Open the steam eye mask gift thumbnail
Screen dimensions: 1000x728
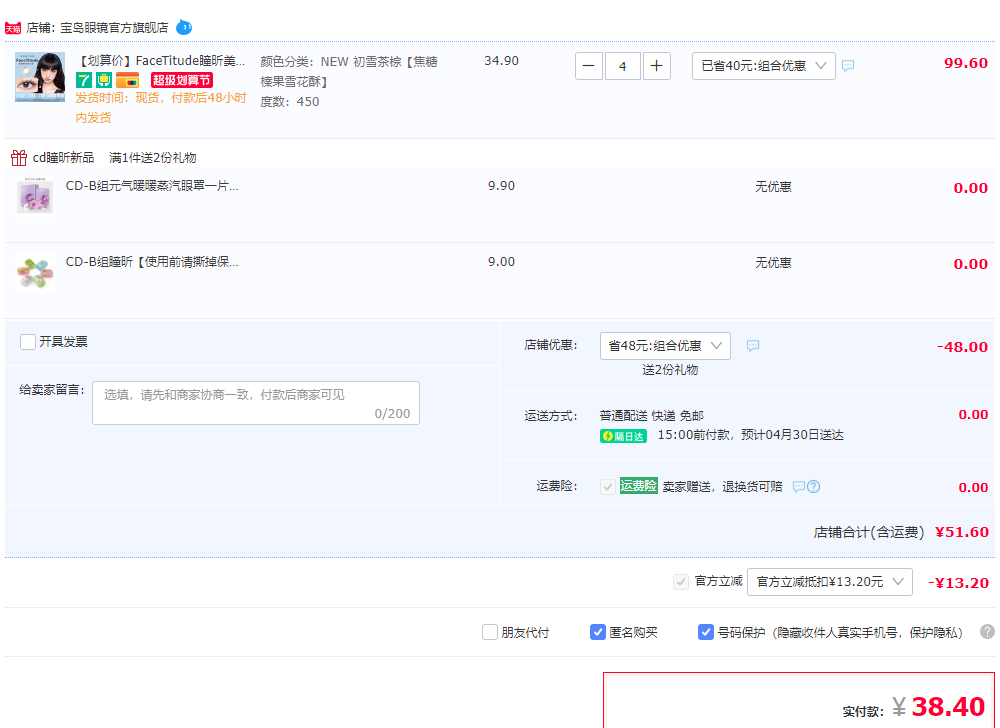pos(34,195)
